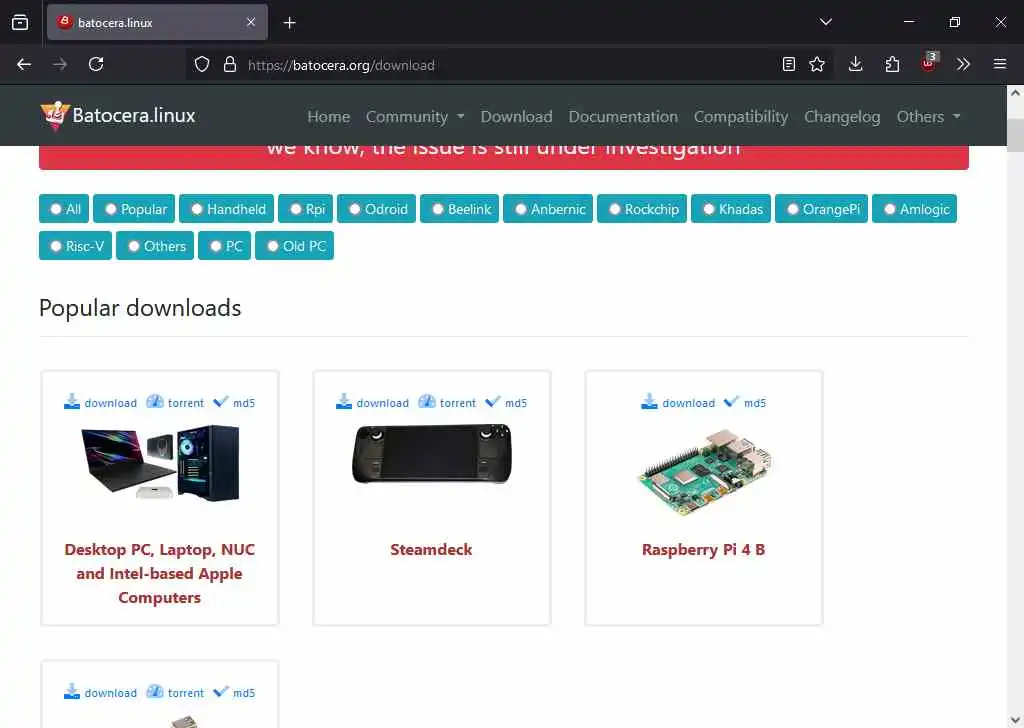Click the Desktop PC md5 checkmark link

(234, 402)
